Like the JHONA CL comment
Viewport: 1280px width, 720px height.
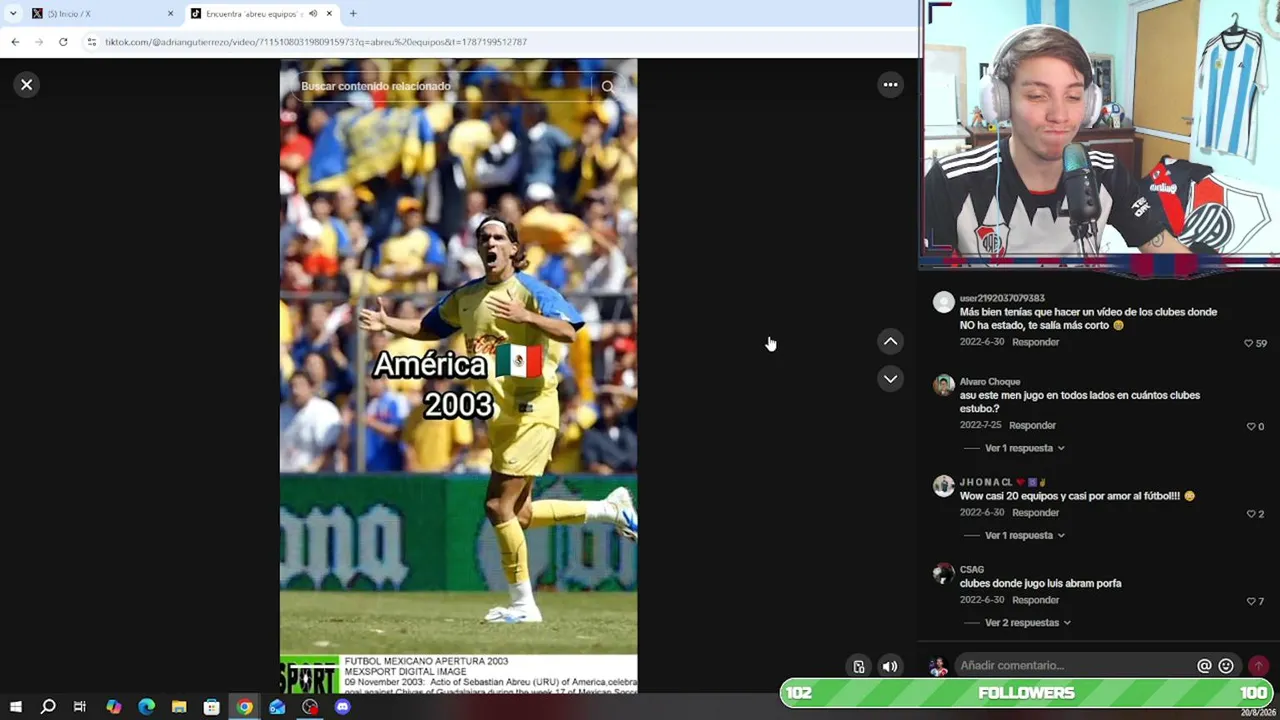click(x=1250, y=514)
